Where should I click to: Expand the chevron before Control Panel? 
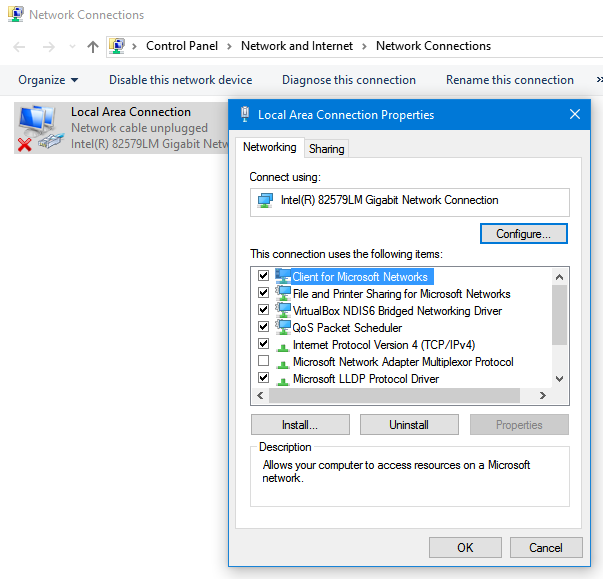(x=134, y=47)
